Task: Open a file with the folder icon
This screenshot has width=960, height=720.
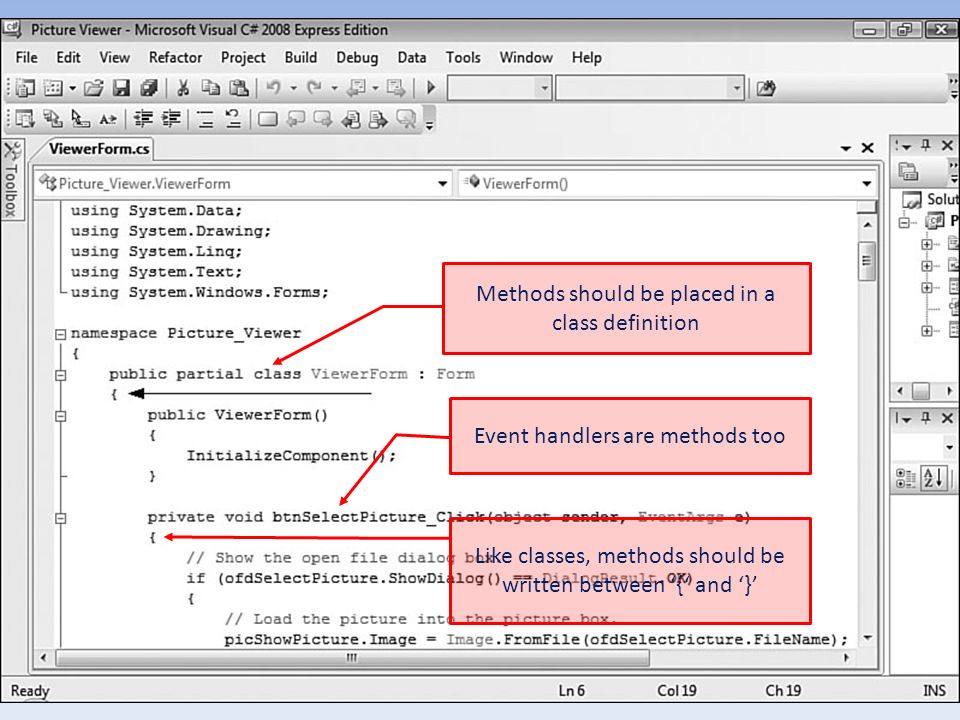Action: click(x=94, y=88)
